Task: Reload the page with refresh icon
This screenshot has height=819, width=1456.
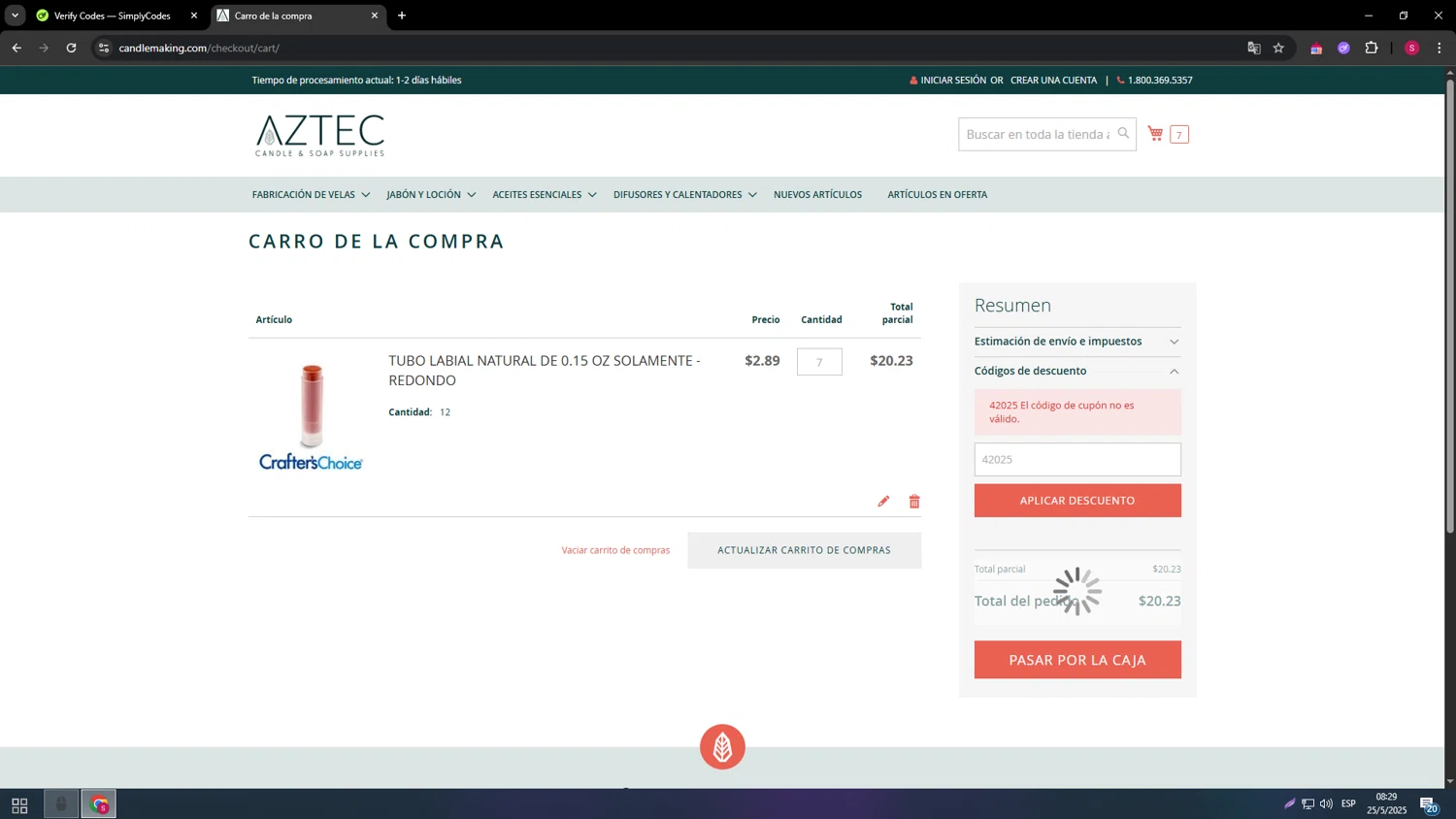Action: tap(71, 48)
